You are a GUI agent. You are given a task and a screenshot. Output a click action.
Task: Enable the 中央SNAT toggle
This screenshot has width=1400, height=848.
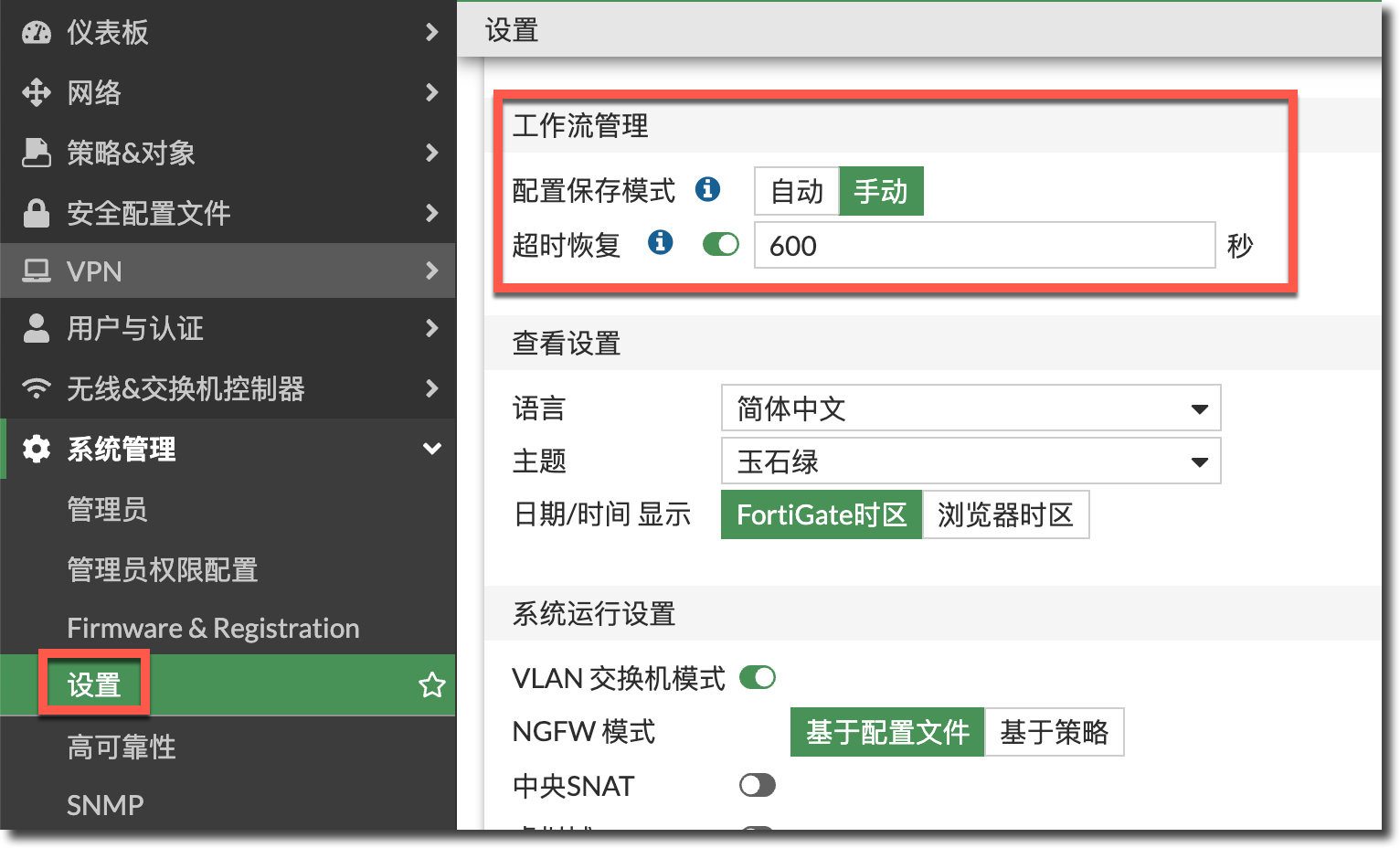[x=757, y=786]
